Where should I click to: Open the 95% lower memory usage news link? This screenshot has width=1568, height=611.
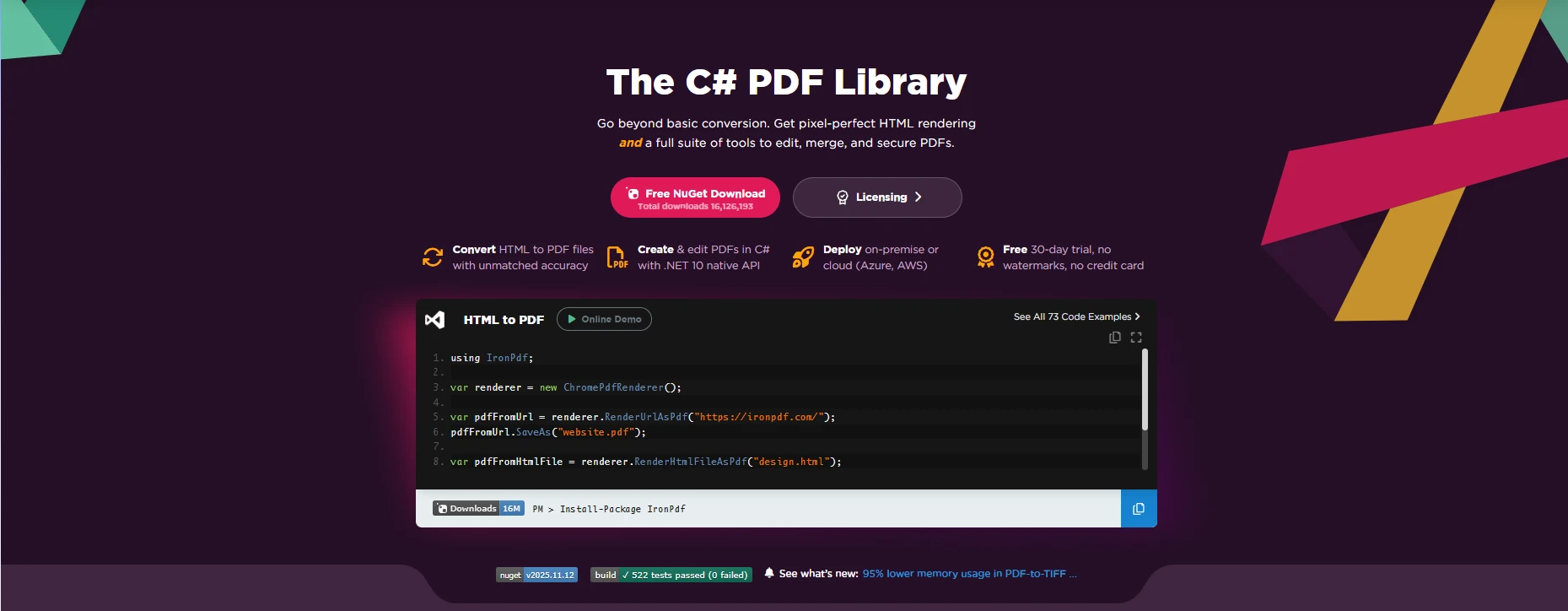coord(968,574)
